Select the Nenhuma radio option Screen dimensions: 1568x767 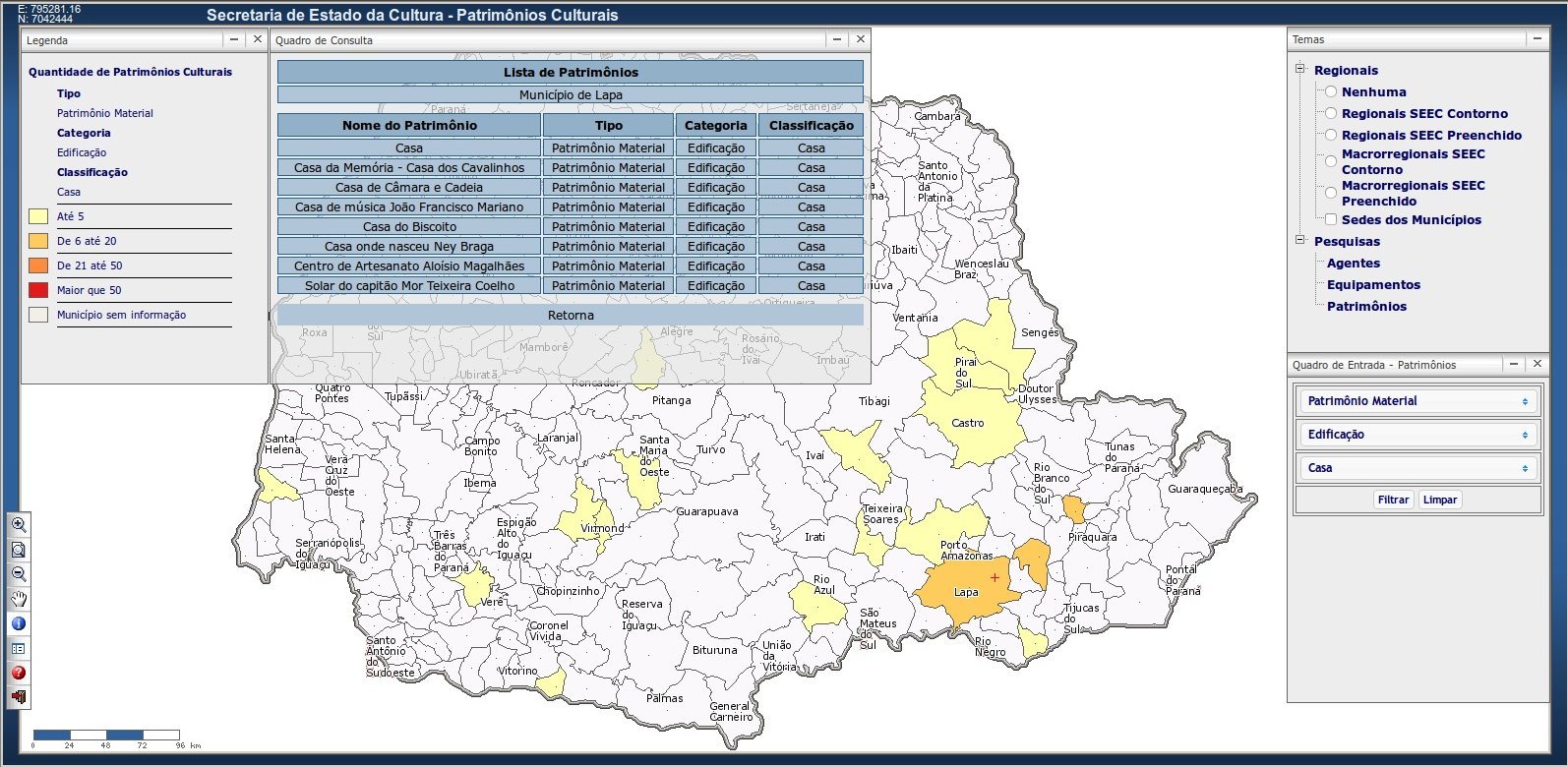(1331, 91)
